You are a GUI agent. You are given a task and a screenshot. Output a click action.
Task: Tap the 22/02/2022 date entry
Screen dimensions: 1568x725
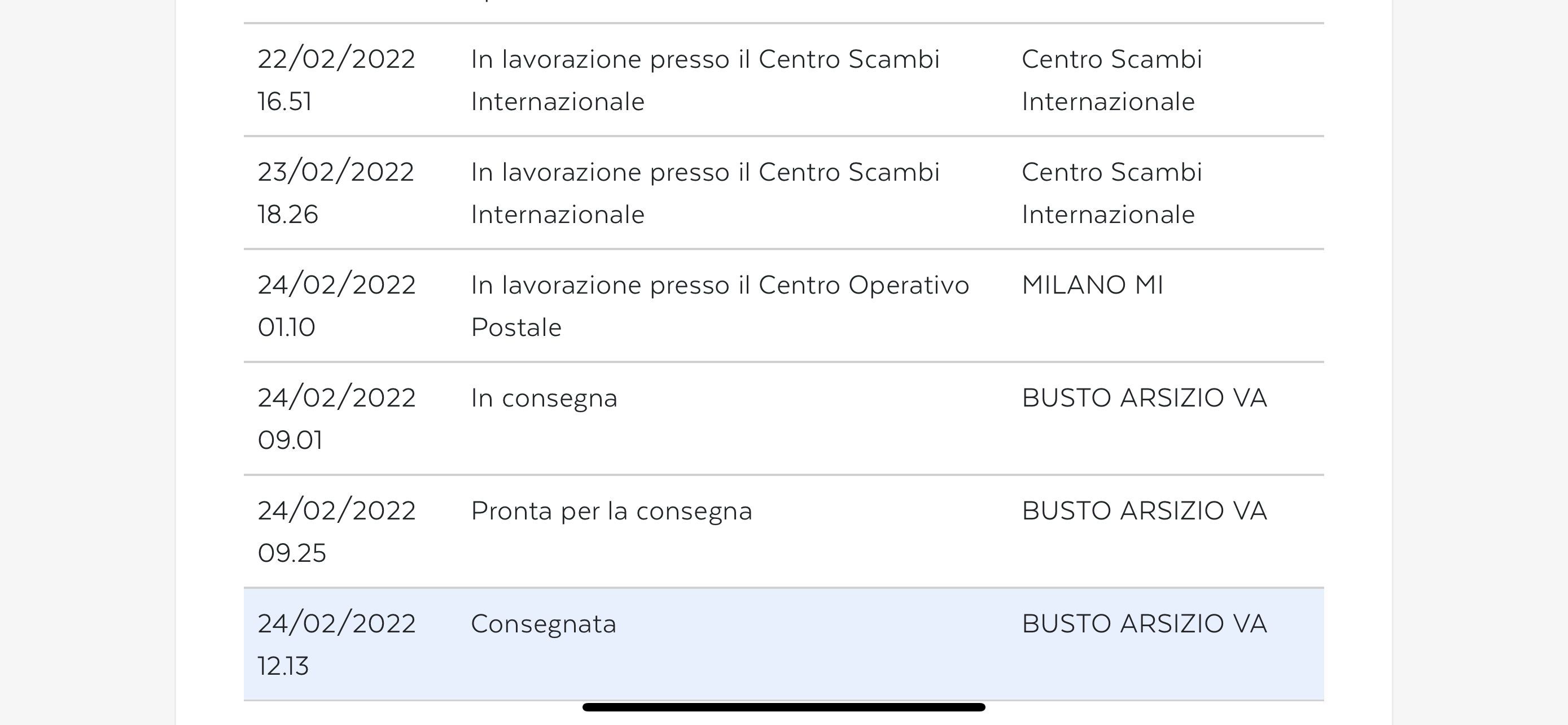(336, 59)
